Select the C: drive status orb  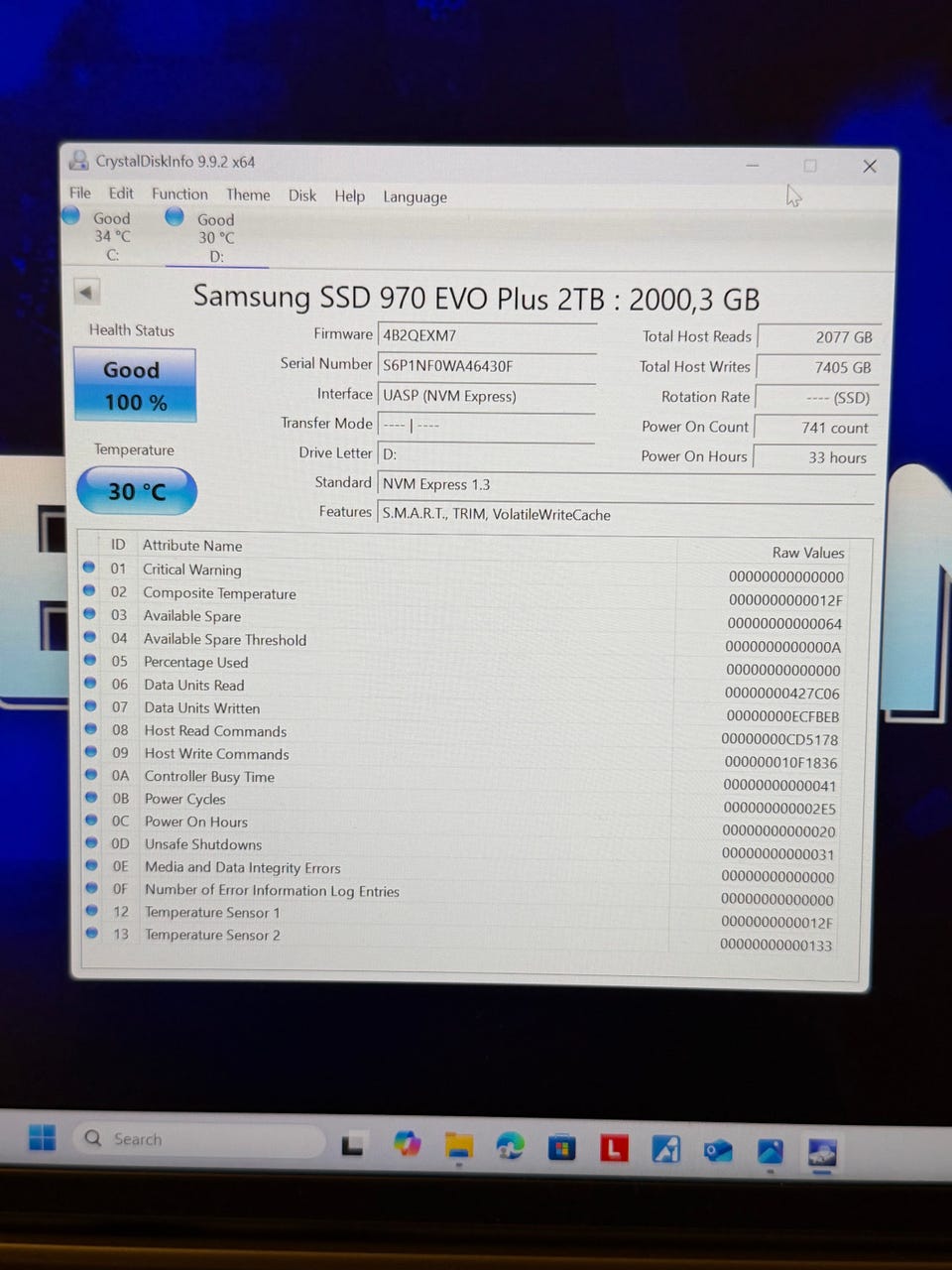[71, 215]
